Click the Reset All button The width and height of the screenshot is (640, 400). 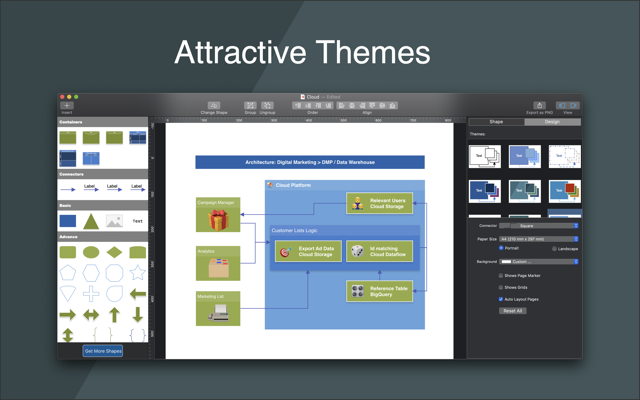513,311
